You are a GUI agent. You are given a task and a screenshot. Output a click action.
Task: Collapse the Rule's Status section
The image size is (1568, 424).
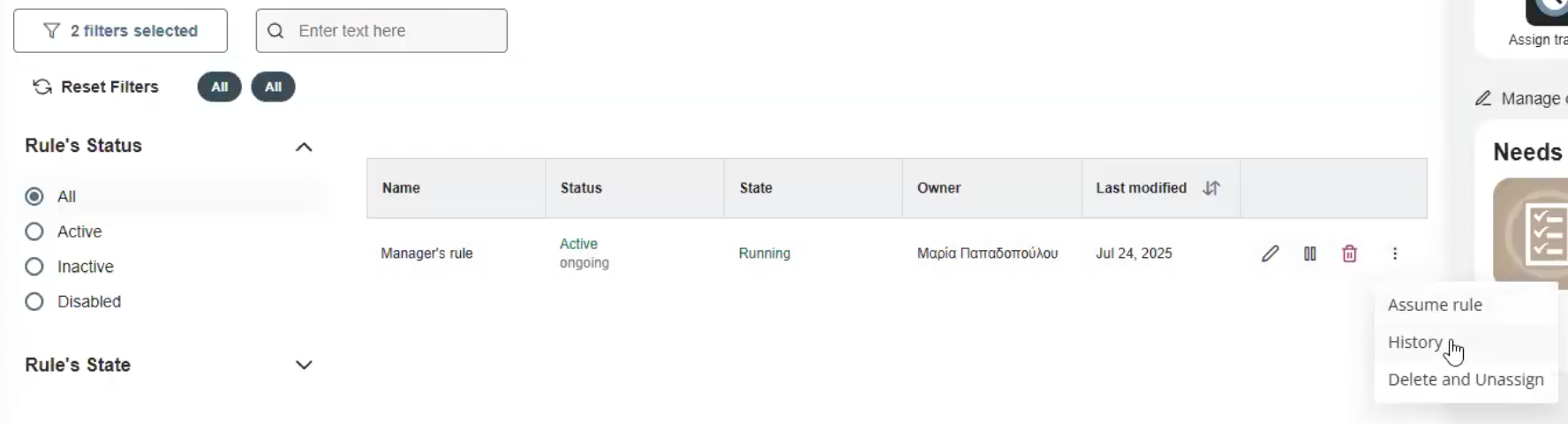304,147
